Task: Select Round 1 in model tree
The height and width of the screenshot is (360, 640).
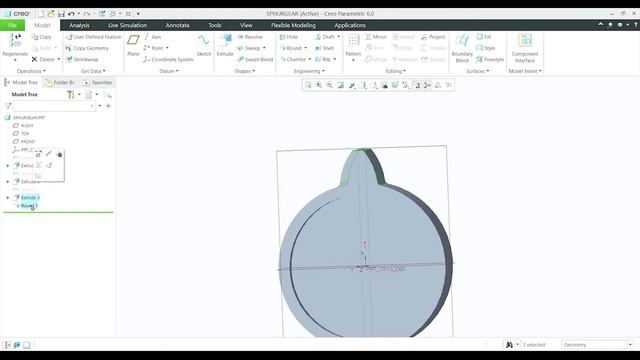Action: coord(29,206)
